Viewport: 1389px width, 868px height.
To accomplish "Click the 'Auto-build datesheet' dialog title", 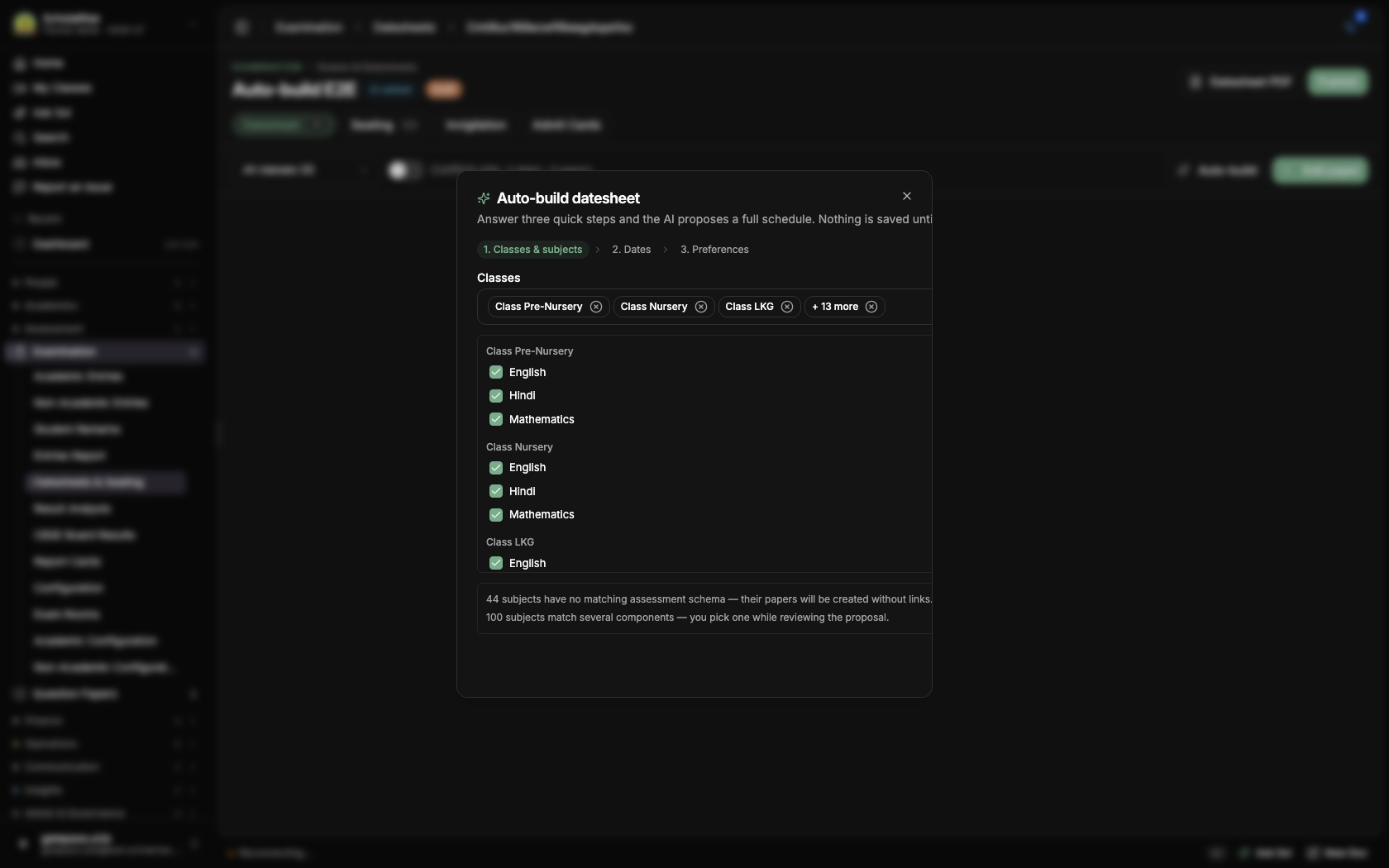I will (568, 198).
